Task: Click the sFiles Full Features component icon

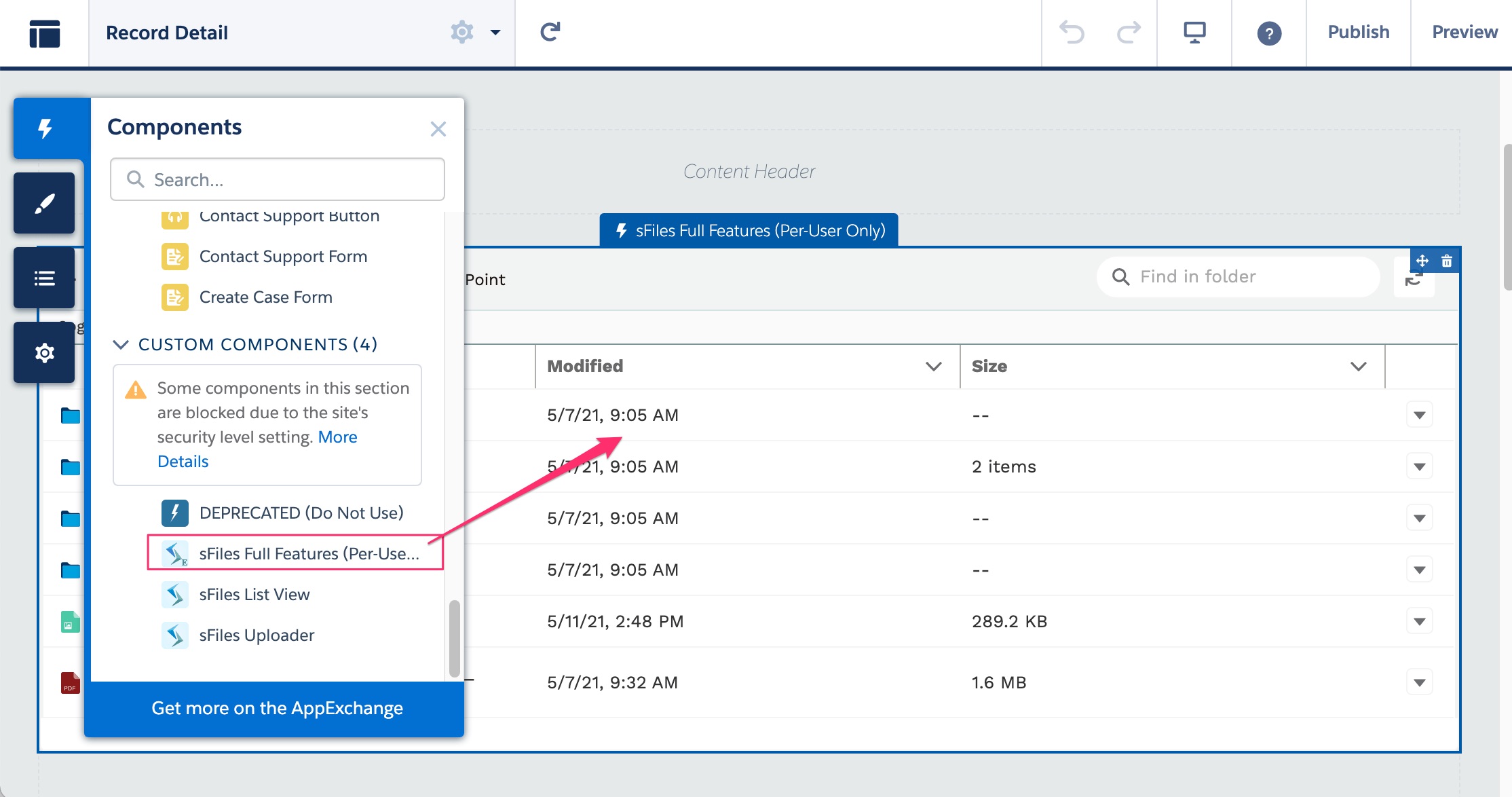Action: 175,554
